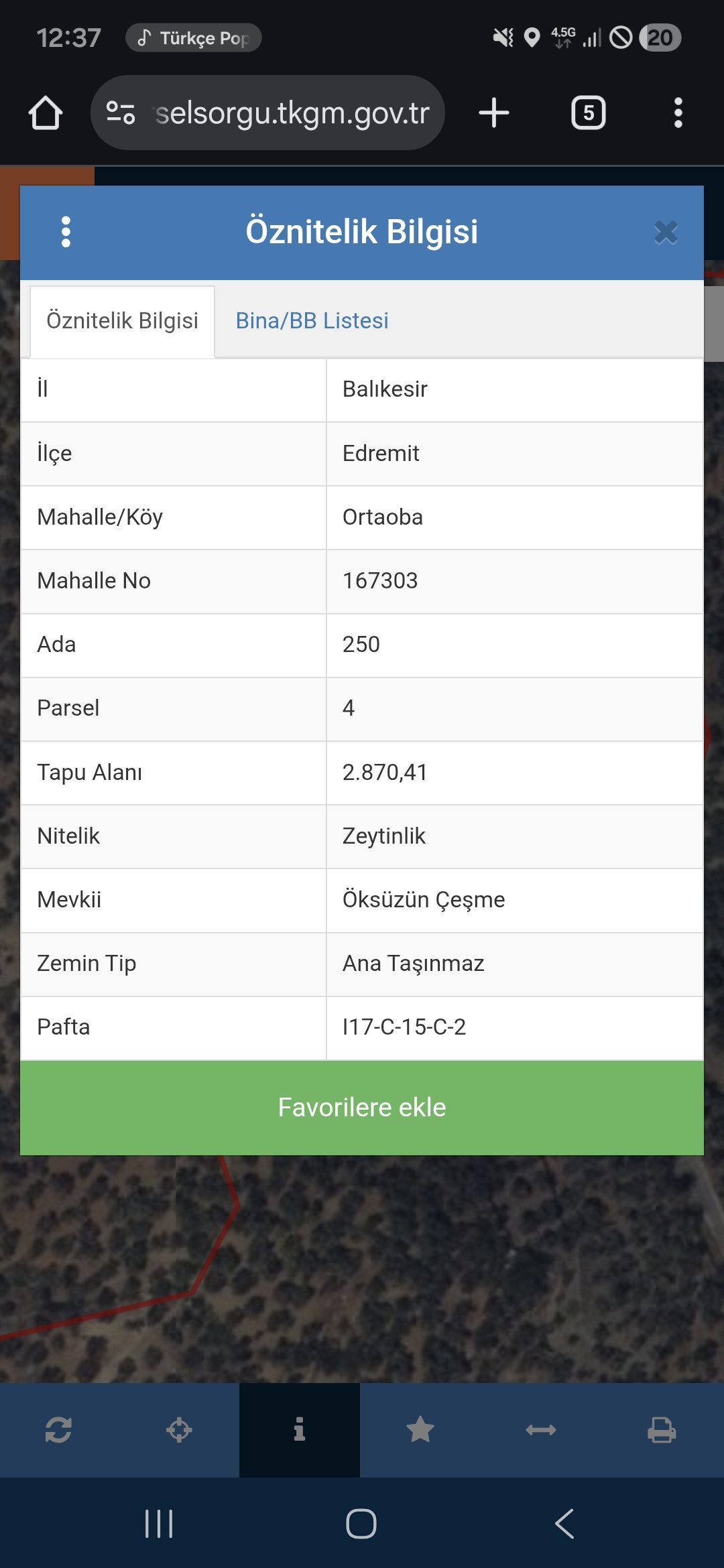Open favorites via the star icon

pyautogui.click(x=420, y=1430)
